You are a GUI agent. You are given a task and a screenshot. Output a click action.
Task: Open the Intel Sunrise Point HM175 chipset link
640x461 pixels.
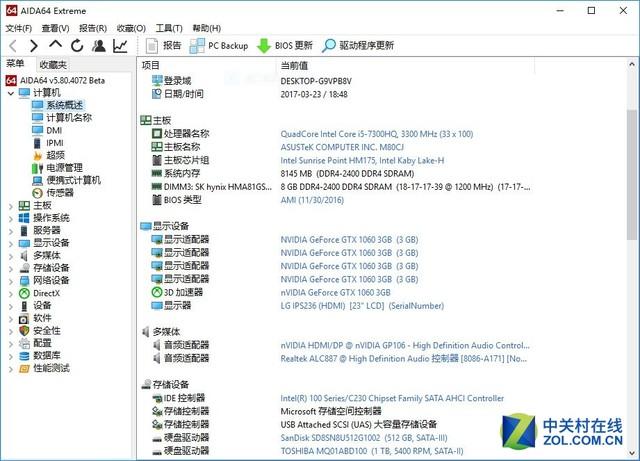click(362, 160)
